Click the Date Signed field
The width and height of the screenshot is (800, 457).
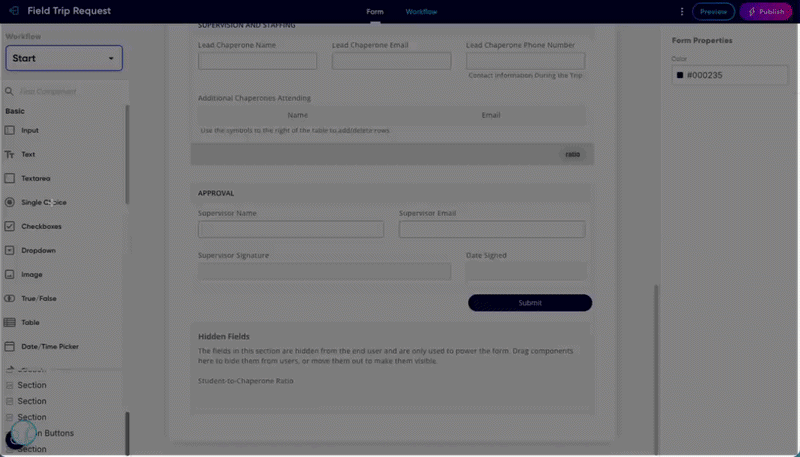click(x=526, y=271)
